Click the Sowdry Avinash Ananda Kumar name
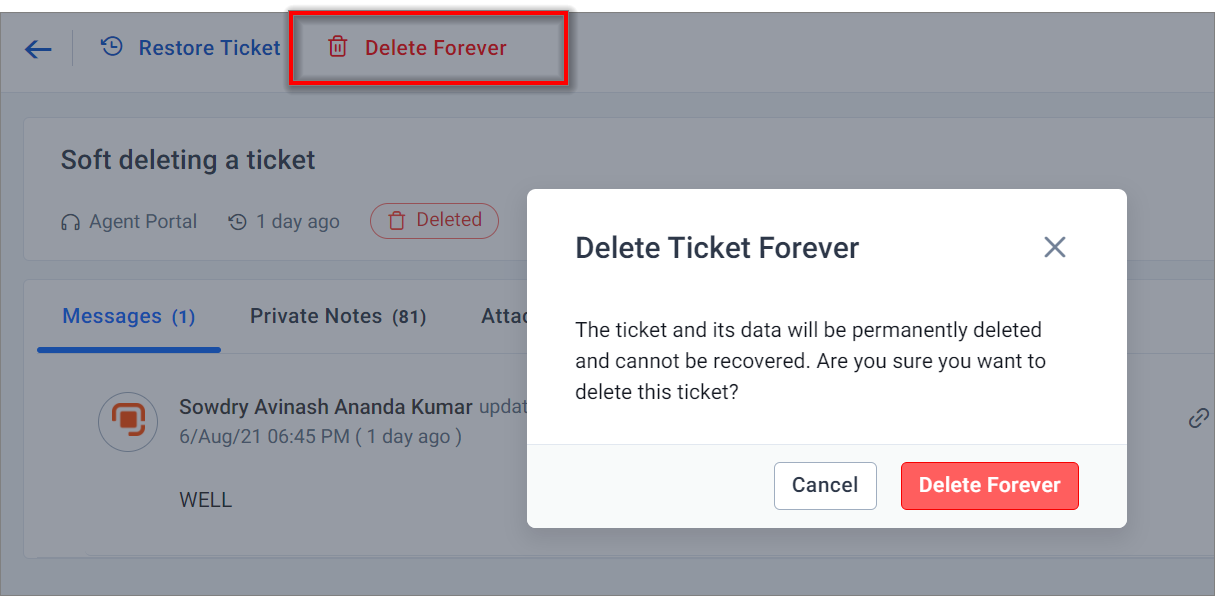1215x596 pixels. pyautogui.click(x=326, y=407)
